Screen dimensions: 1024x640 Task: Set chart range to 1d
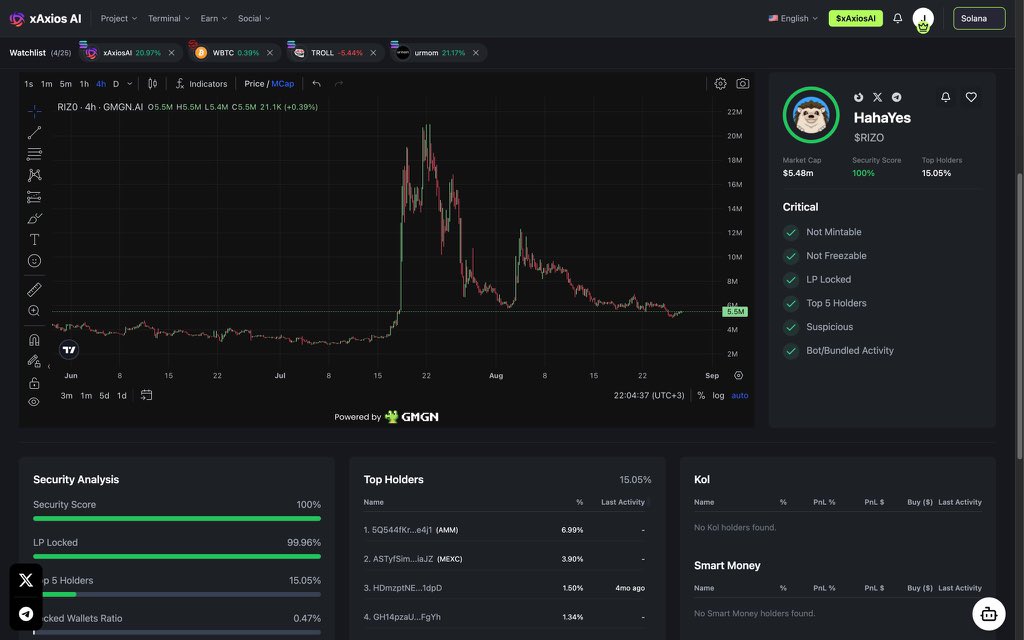pos(121,396)
